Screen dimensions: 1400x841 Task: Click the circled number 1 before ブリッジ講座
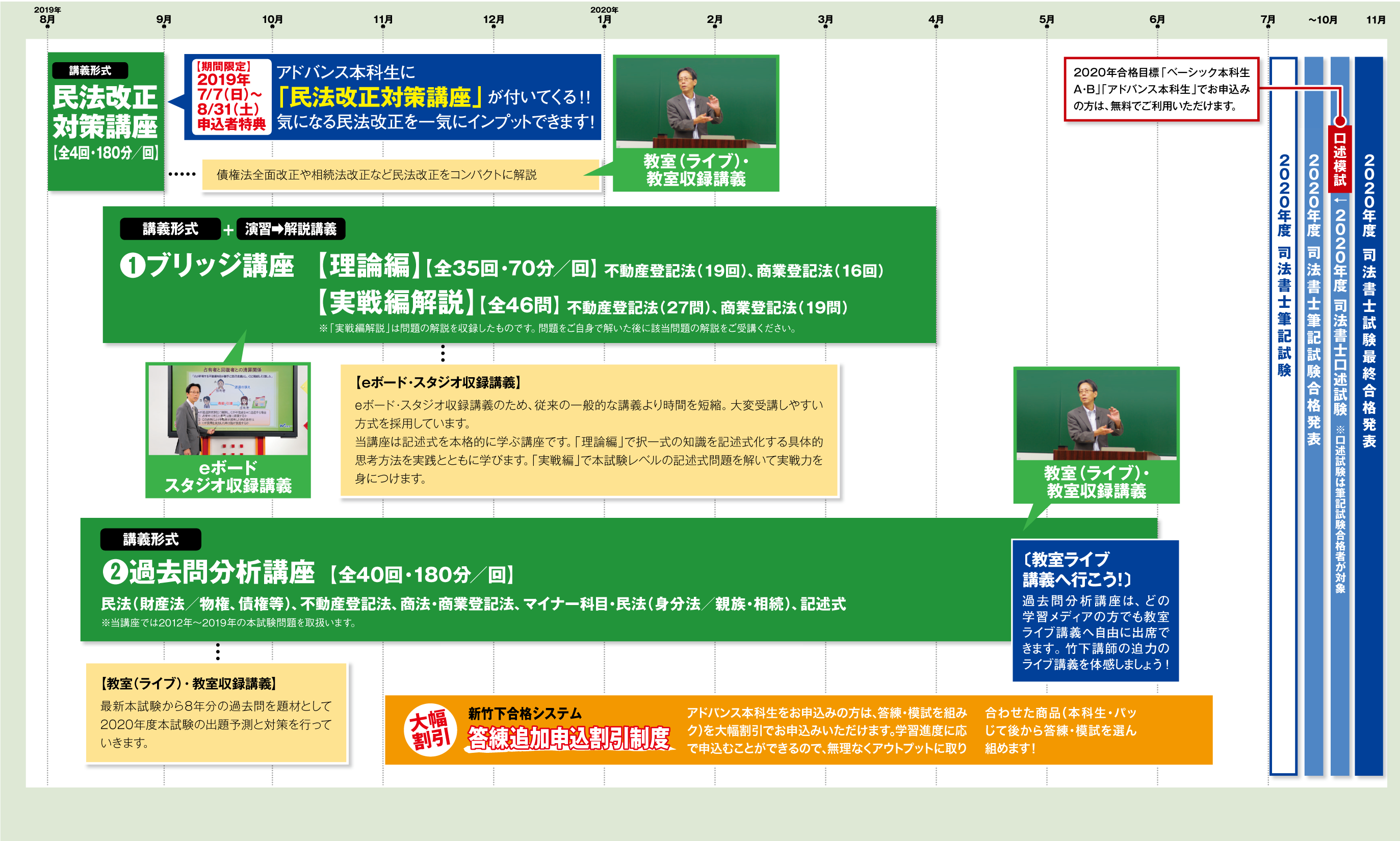click(x=133, y=266)
